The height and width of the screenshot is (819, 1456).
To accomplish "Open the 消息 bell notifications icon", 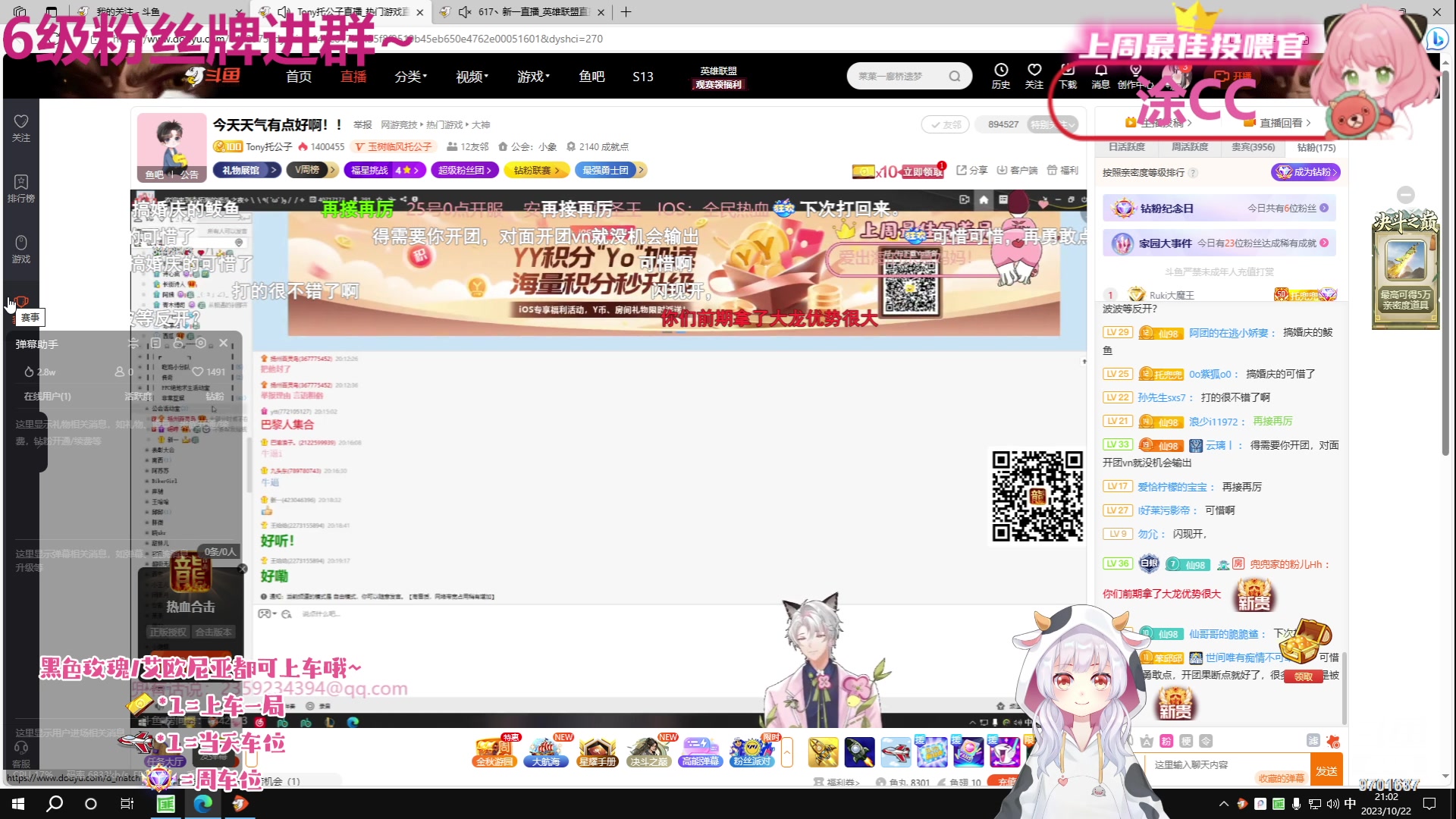I will click(1100, 76).
